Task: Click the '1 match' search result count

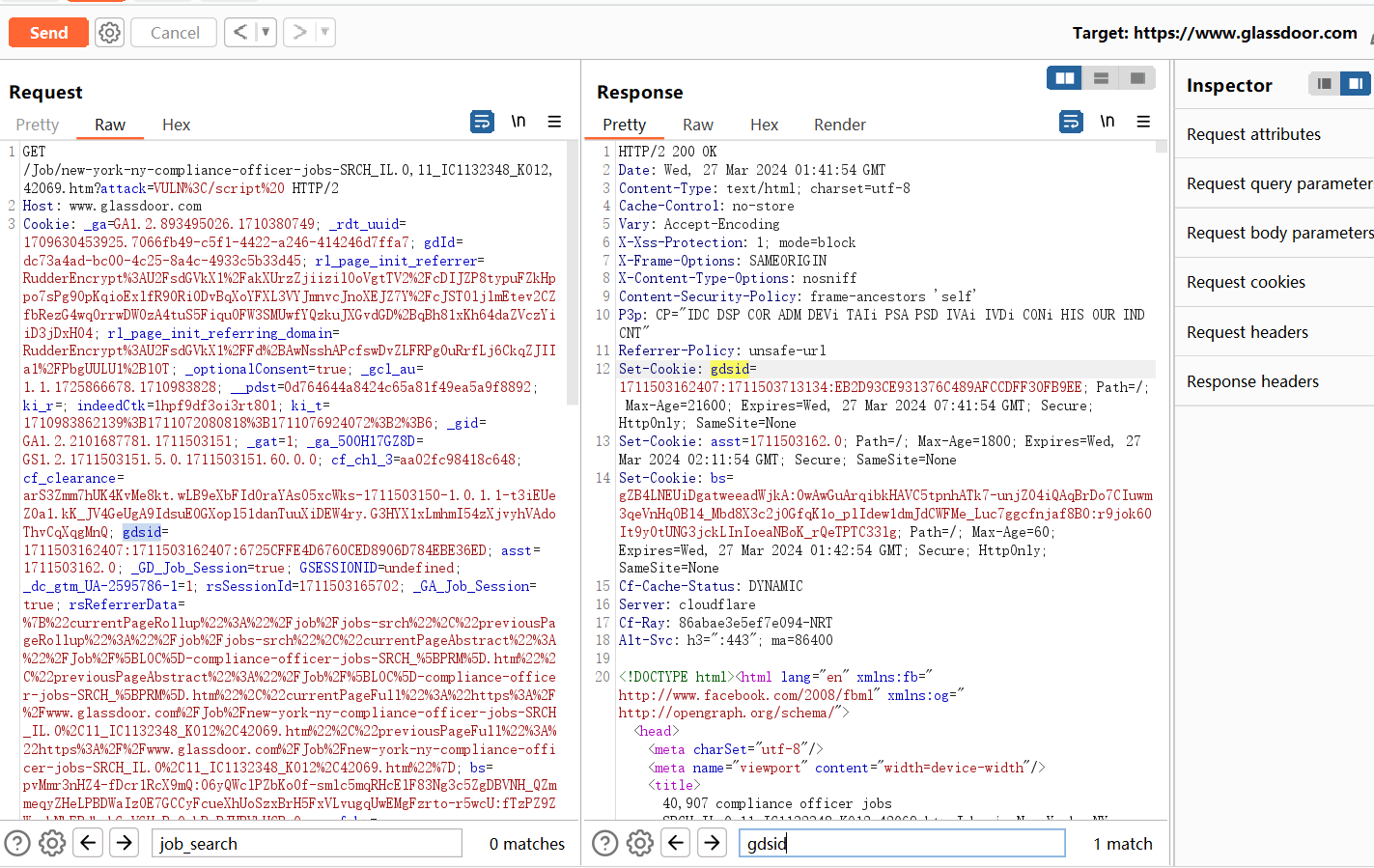Action: [x=1123, y=844]
